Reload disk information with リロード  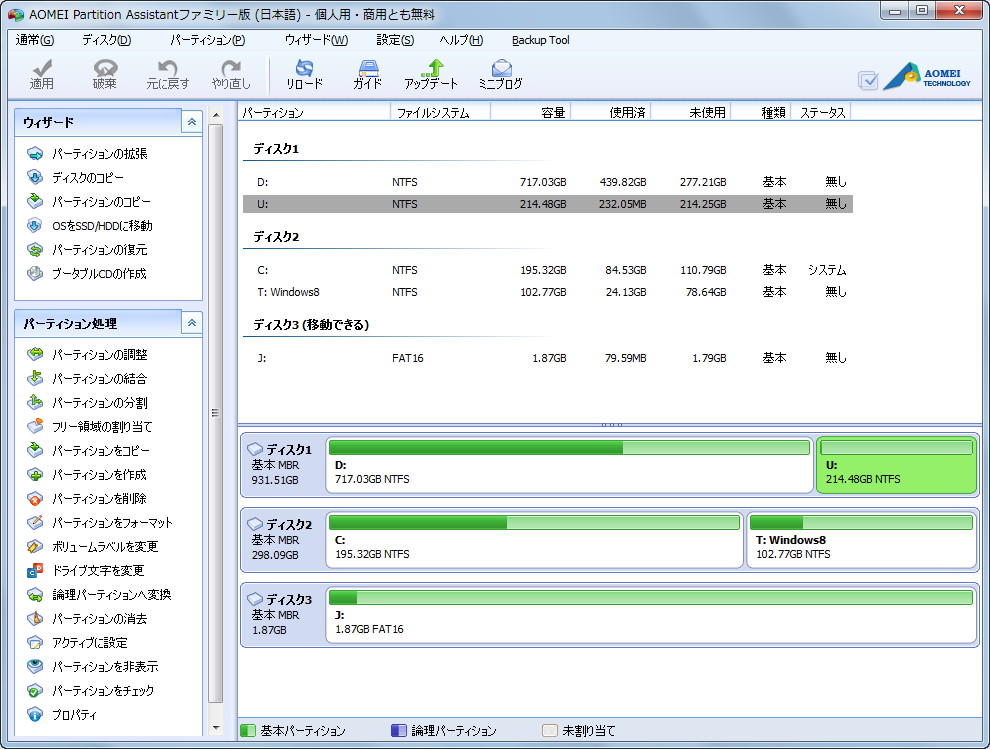click(304, 73)
